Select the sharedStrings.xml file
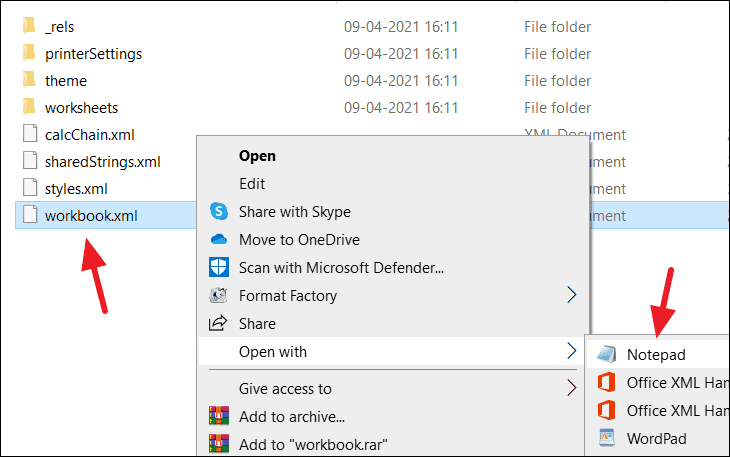730x457 pixels. pos(102,161)
